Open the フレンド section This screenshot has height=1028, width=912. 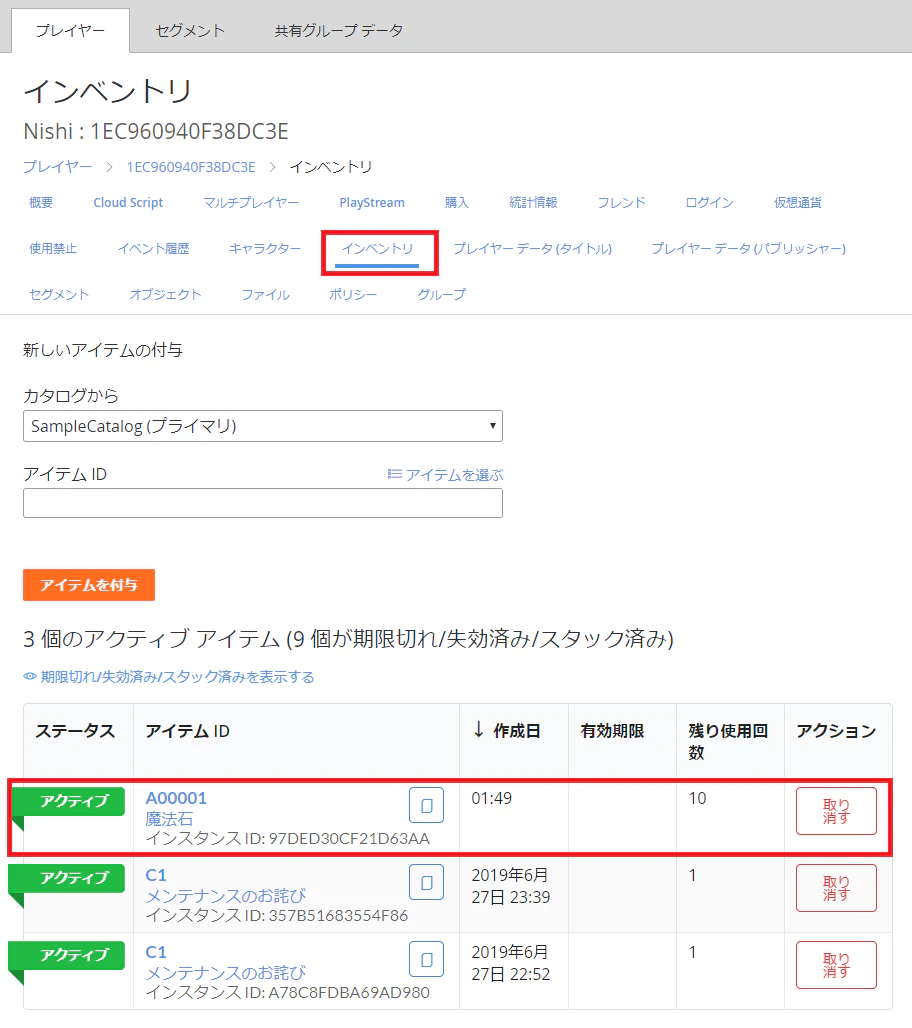click(622, 203)
